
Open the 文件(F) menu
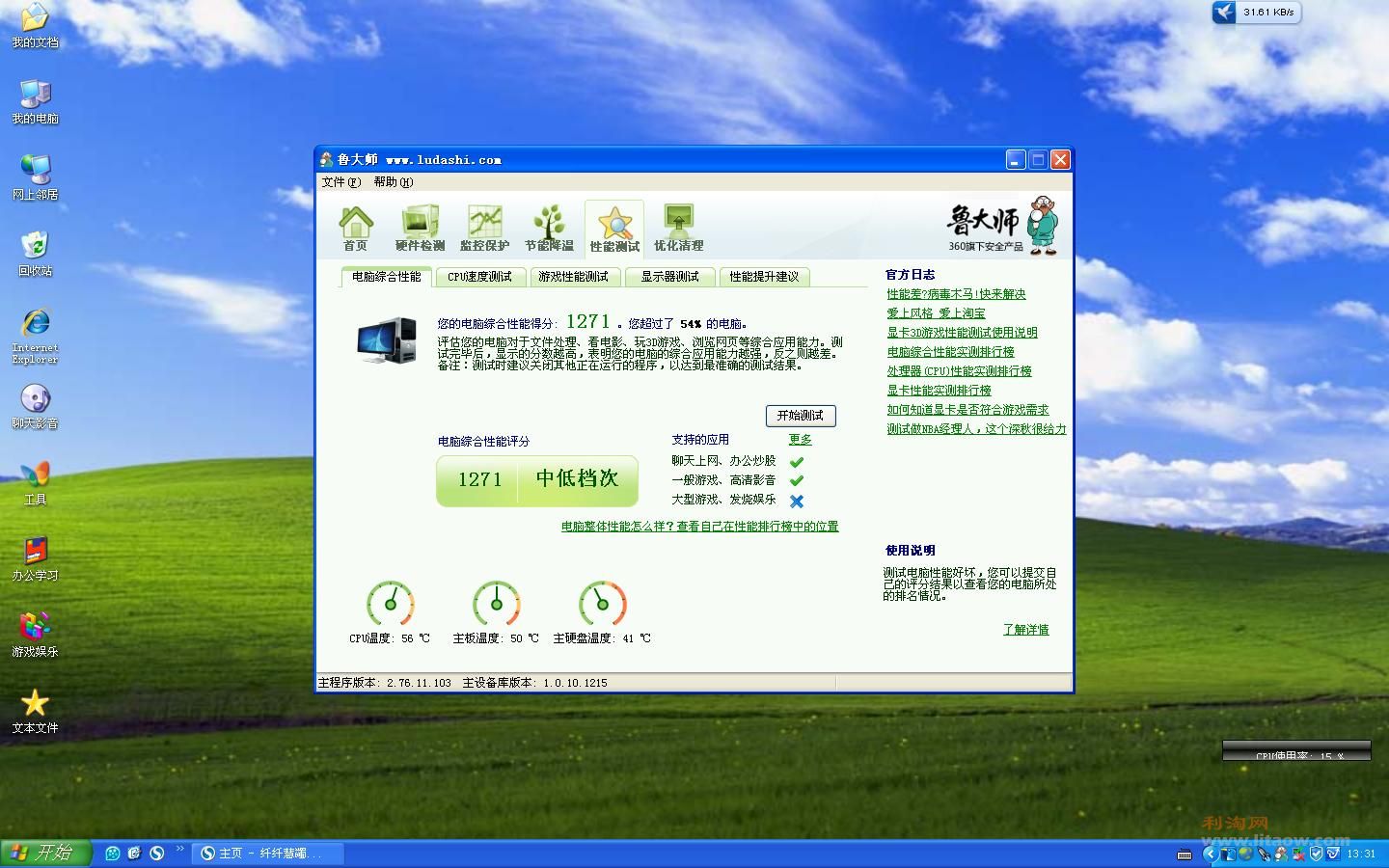click(340, 181)
